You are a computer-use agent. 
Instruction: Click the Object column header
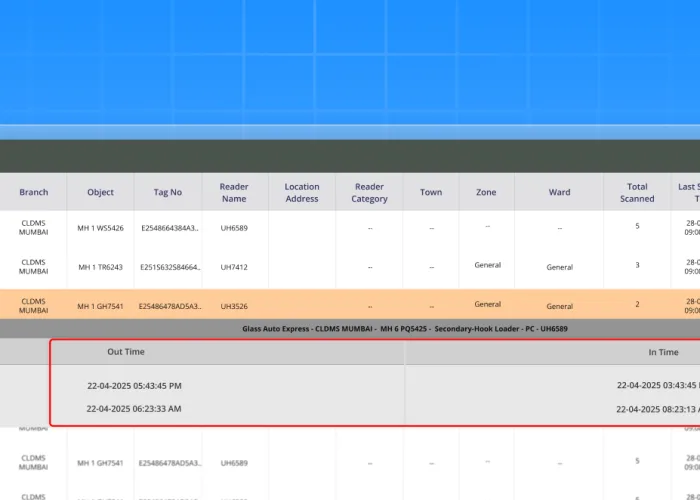coord(100,192)
